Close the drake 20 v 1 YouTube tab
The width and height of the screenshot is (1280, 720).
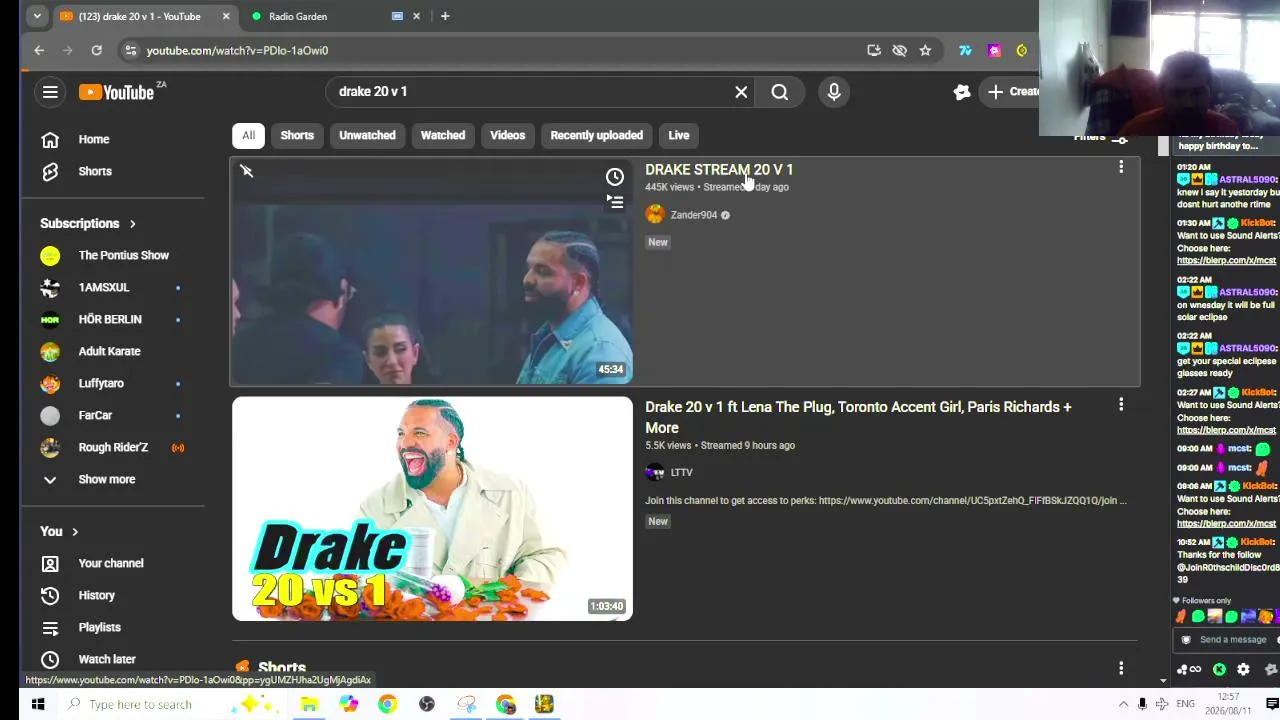coord(226,16)
